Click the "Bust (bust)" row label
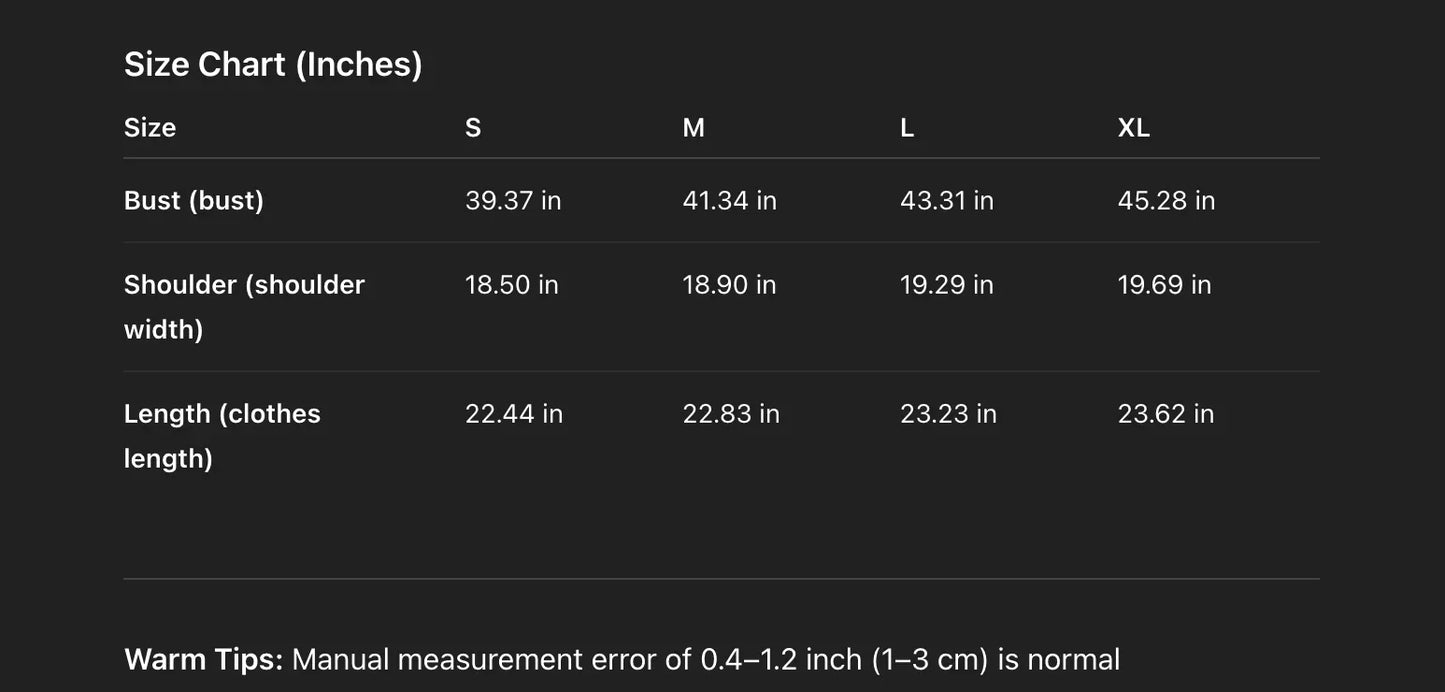 [194, 200]
